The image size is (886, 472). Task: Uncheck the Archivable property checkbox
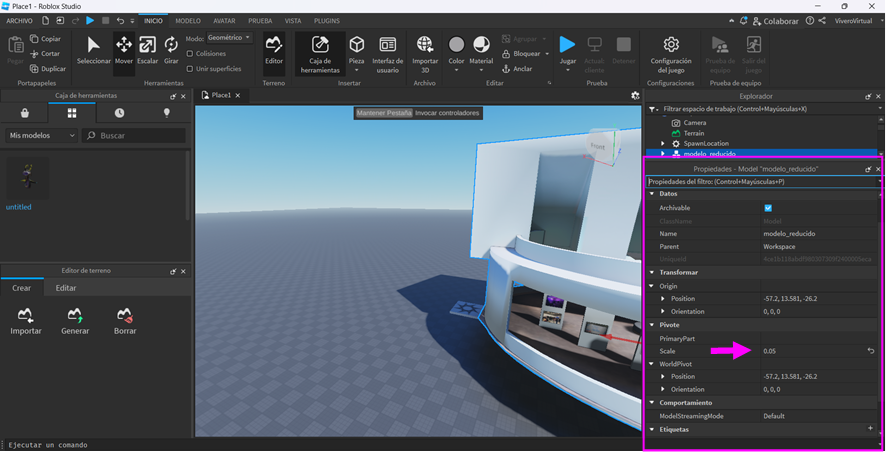pos(768,208)
